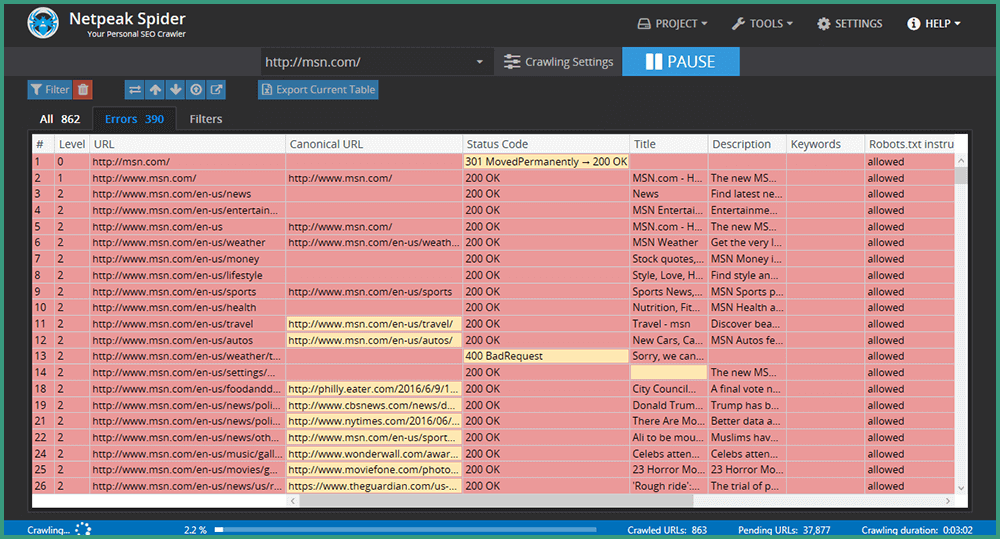The image size is (1000, 539).
Task: Click the horizontal scrollbar left arrow
Action: pos(293,501)
